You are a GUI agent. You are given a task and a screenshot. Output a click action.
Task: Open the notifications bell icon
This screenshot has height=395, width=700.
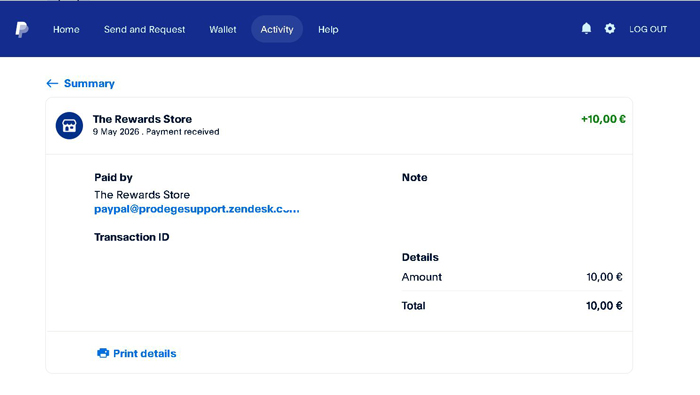[586, 29]
